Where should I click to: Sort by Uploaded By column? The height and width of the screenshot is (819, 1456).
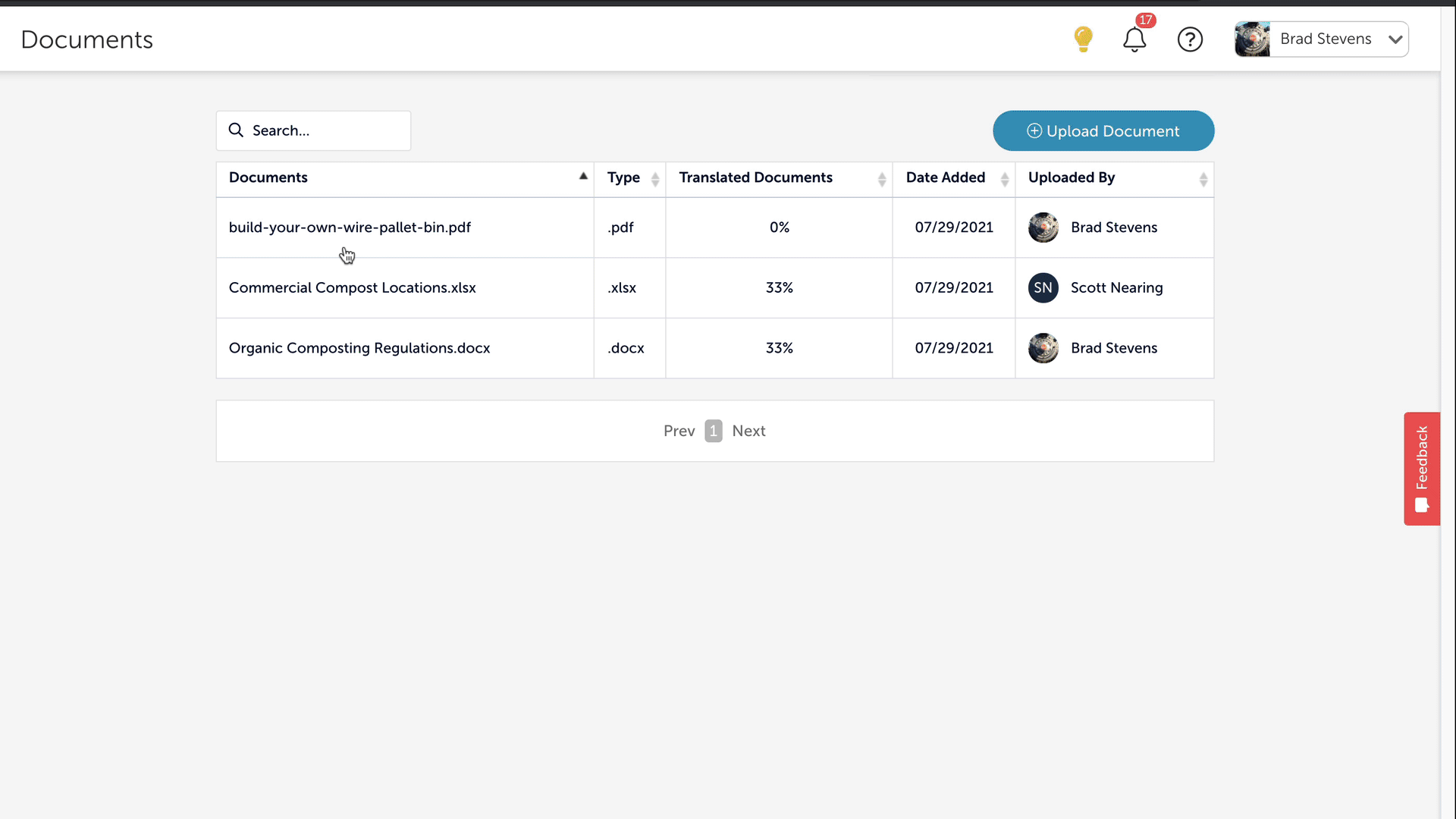(1203, 179)
